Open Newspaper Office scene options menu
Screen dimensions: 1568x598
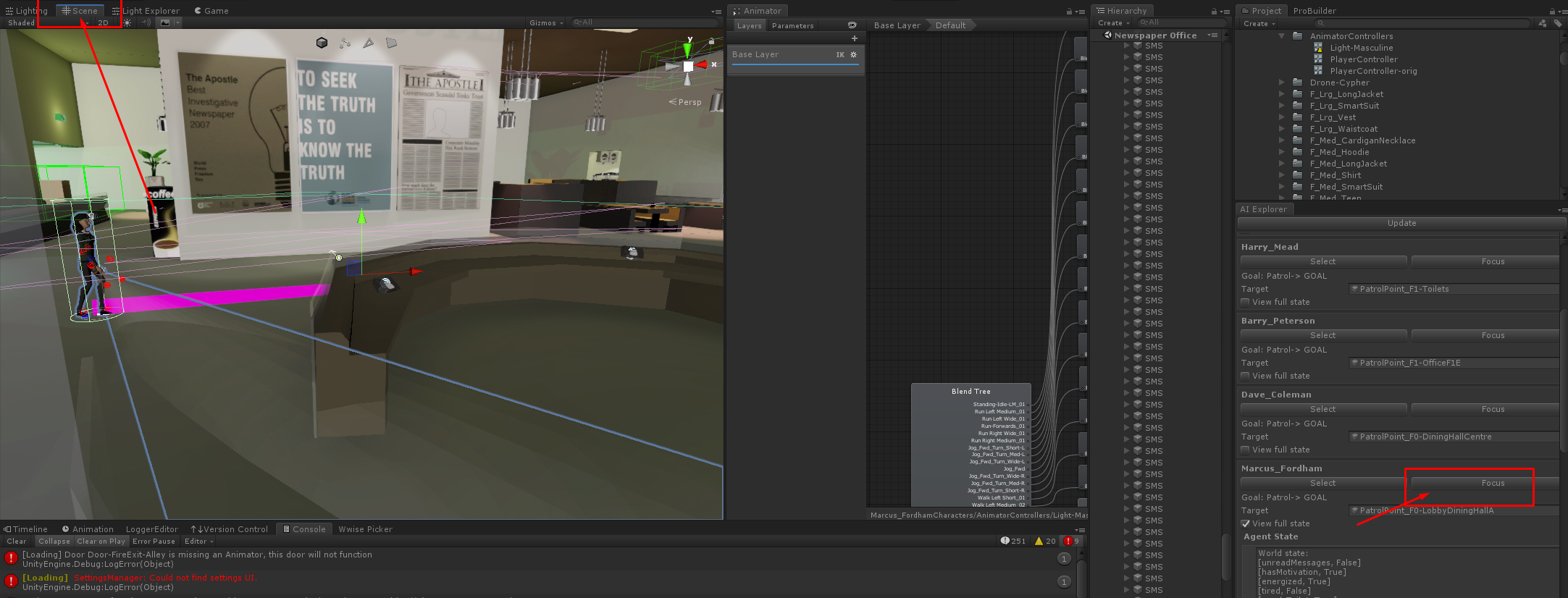coord(1212,35)
